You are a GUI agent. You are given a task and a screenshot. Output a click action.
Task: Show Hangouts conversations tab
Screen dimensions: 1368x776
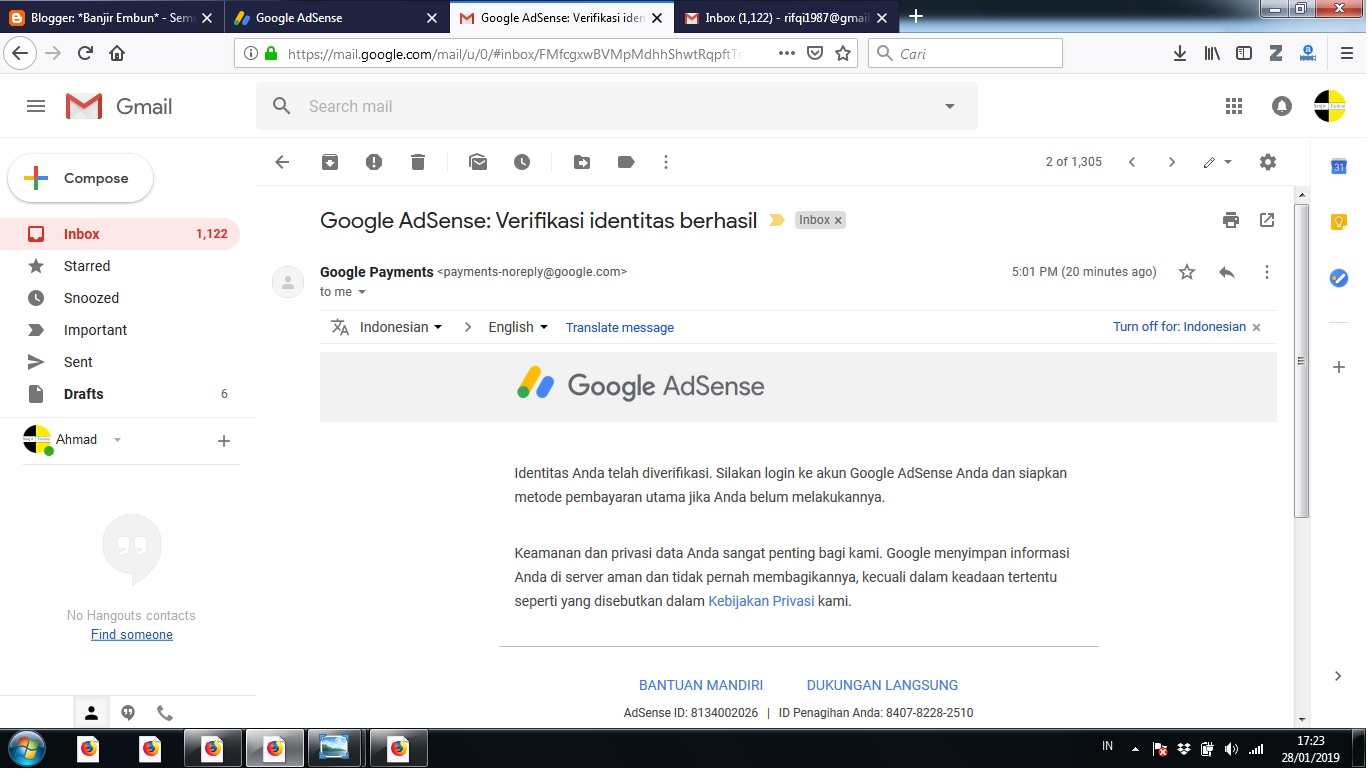click(128, 713)
